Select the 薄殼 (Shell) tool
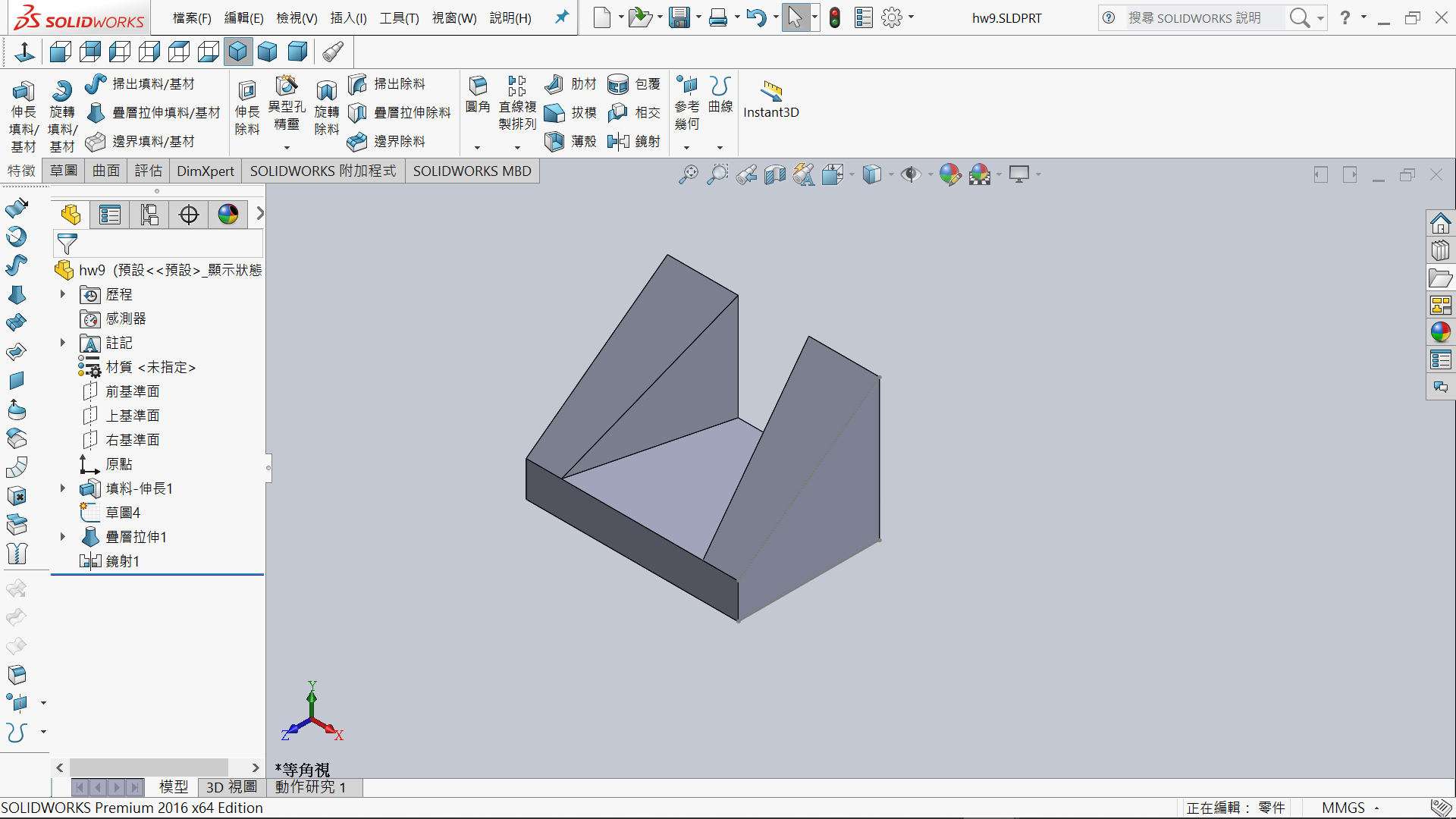The height and width of the screenshot is (819, 1456). [x=554, y=141]
